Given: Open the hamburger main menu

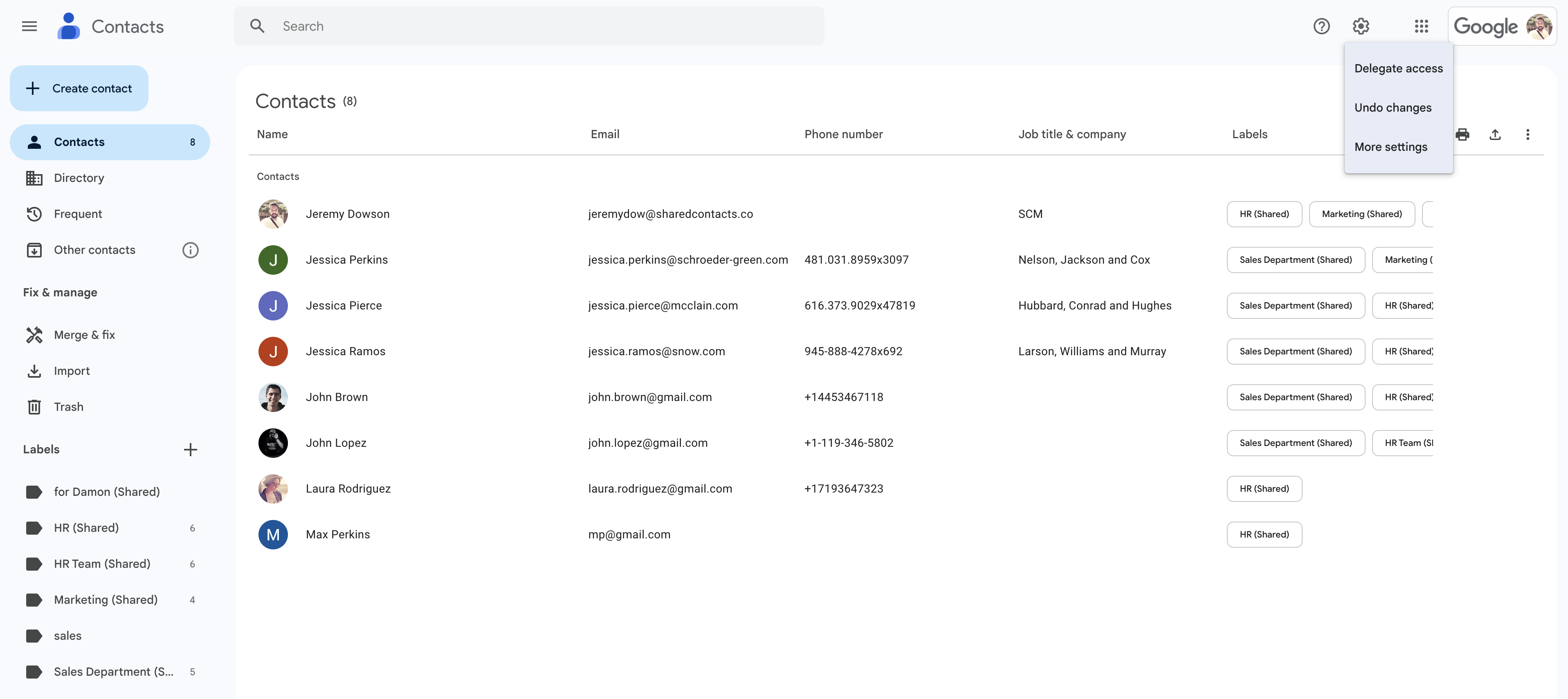Looking at the screenshot, I should (29, 26).
